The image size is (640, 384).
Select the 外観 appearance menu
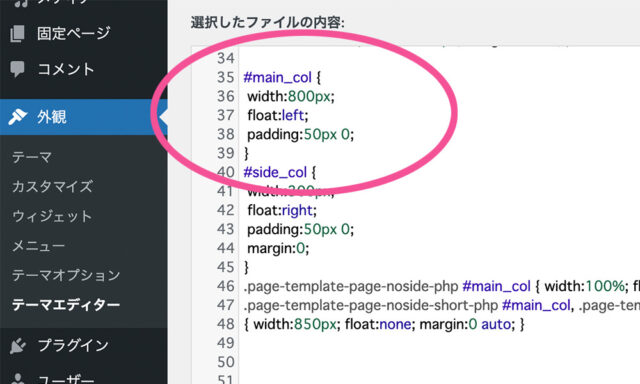83,117
